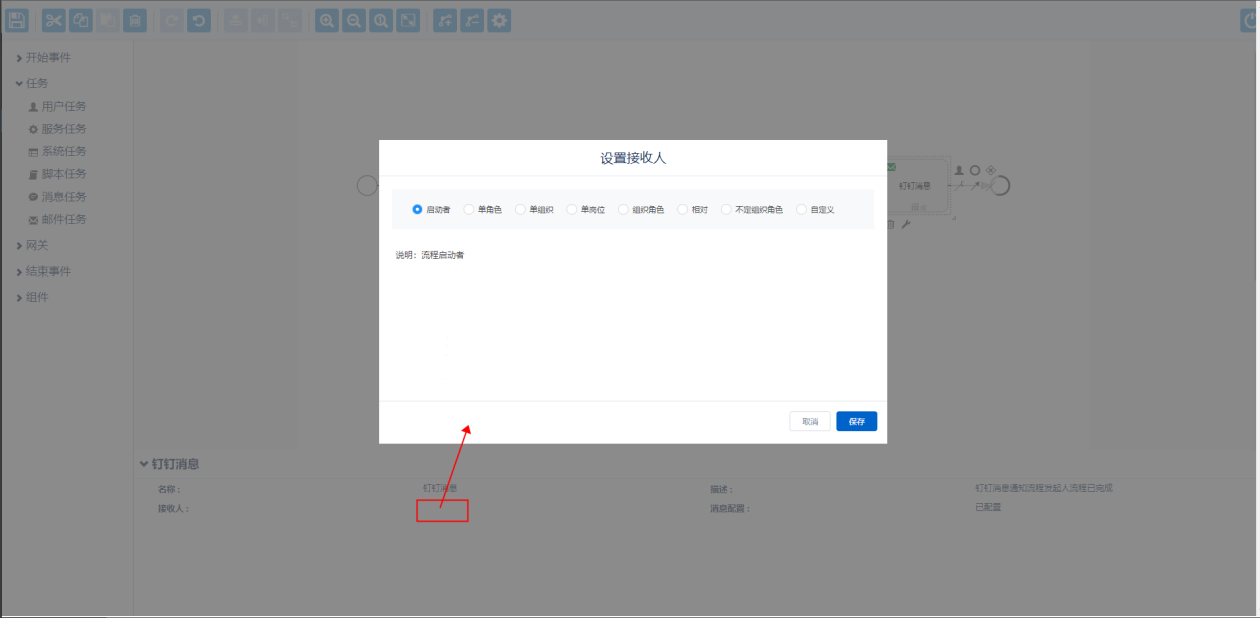
Task: Select the 单角色 radio option
Action: click(x=469, y=210)
